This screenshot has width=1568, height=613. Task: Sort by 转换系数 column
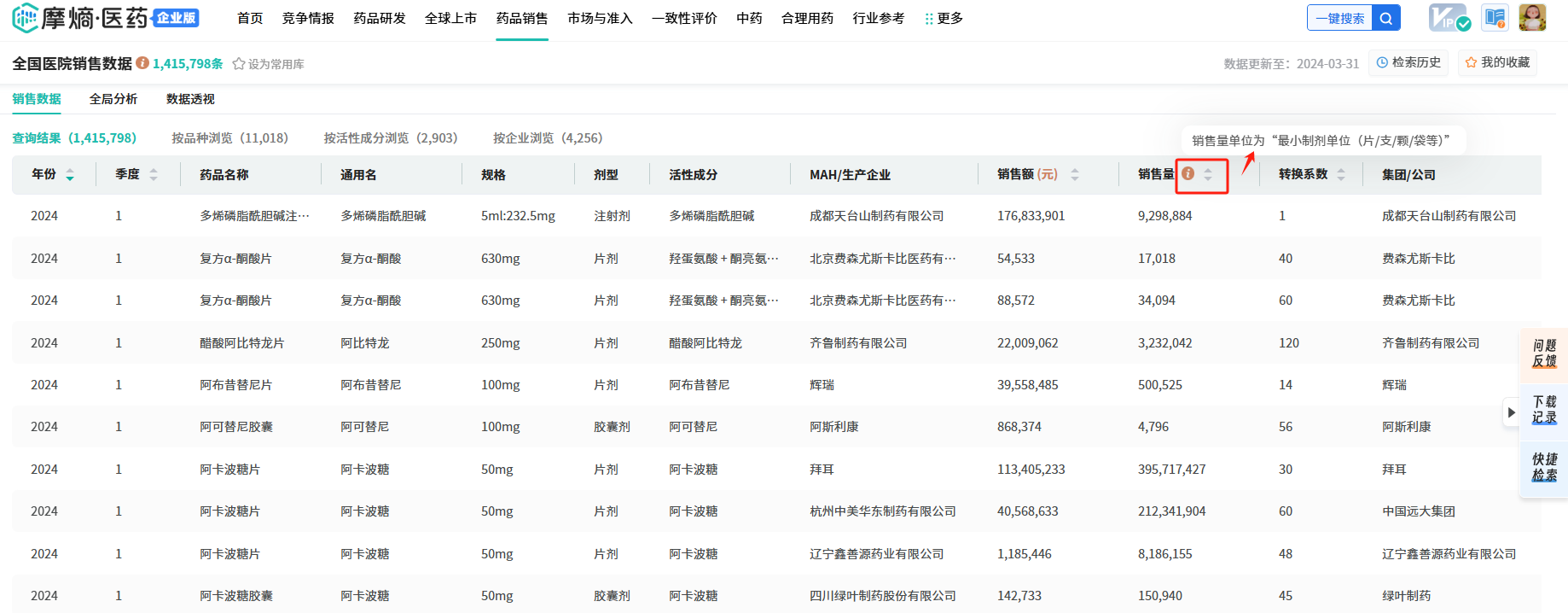[1341, 175]
